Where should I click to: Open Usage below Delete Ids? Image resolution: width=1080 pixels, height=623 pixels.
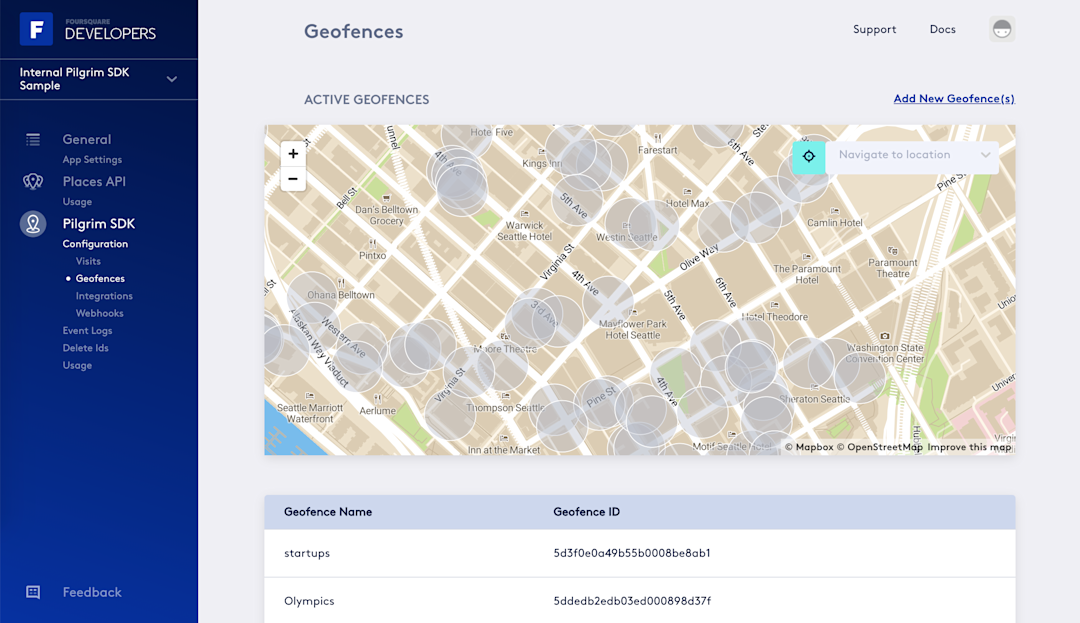click(77, 366)
